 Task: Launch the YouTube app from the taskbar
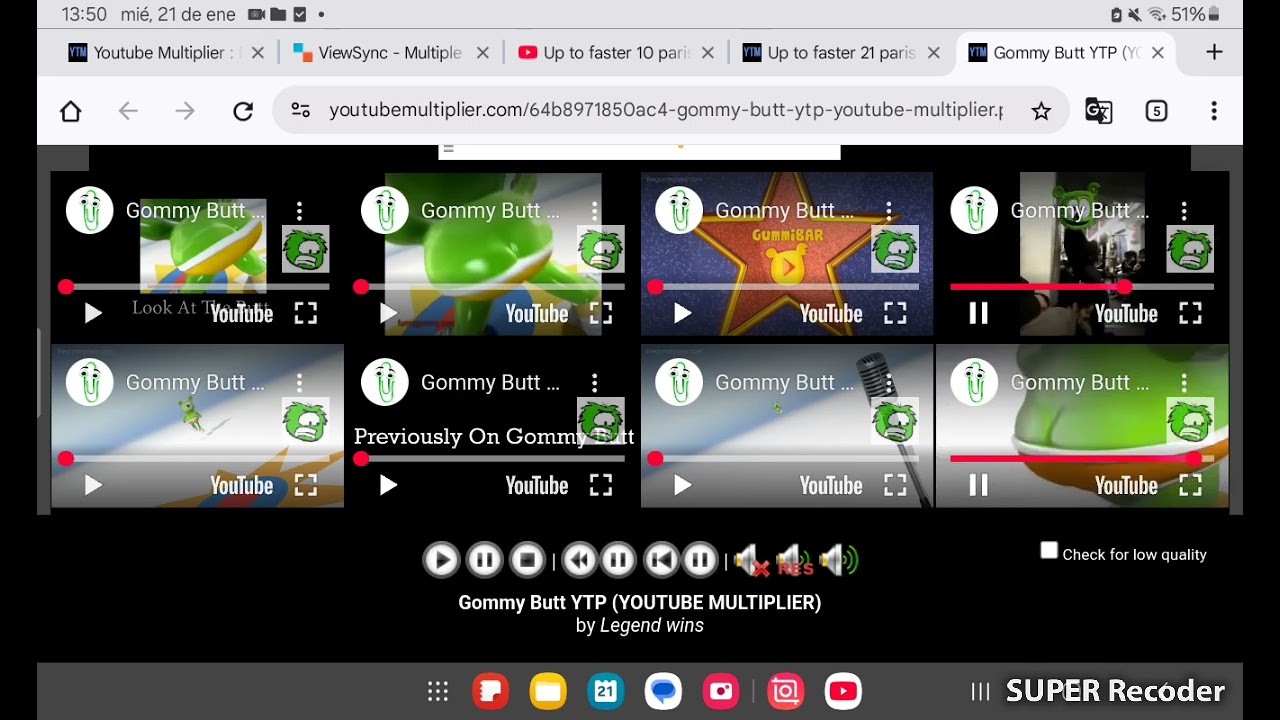coord(843,691)
